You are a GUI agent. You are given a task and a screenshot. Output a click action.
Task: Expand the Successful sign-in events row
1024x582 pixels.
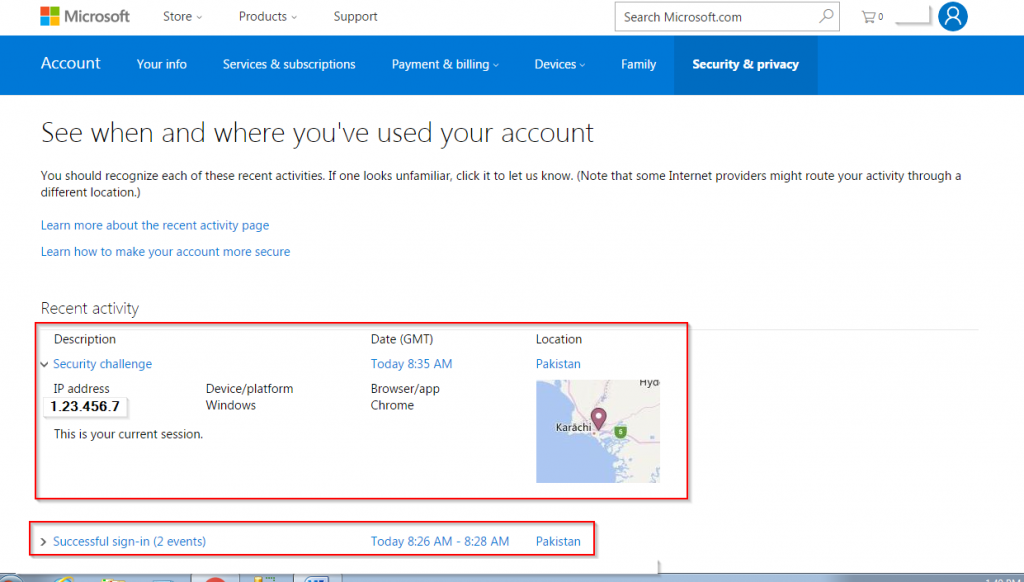44,542
